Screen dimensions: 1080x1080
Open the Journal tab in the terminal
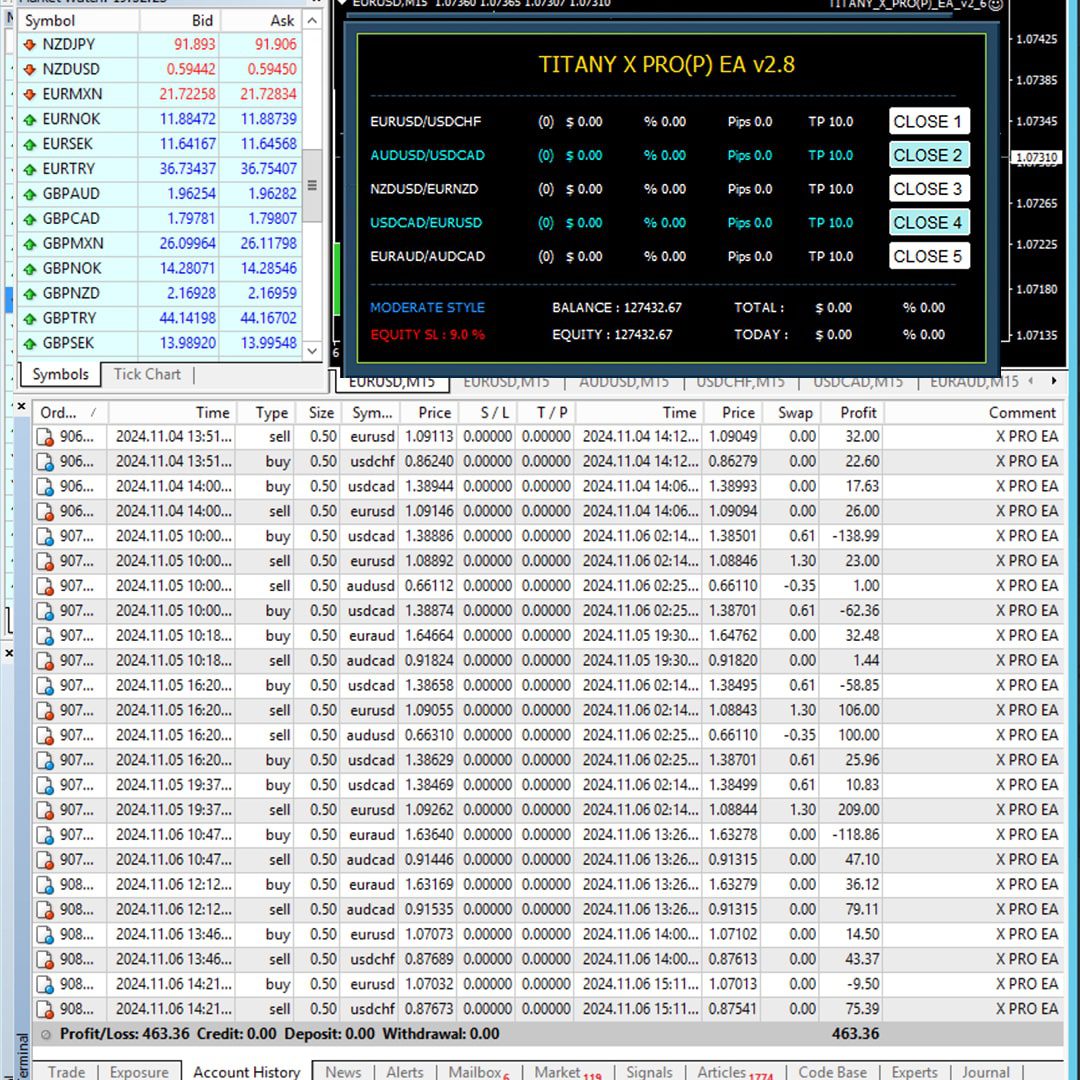coord(985,1072)
